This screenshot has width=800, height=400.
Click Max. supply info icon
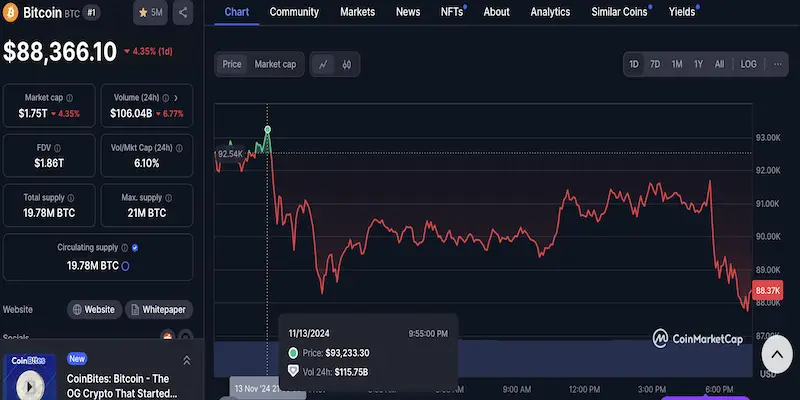click(x=168, y=197)
